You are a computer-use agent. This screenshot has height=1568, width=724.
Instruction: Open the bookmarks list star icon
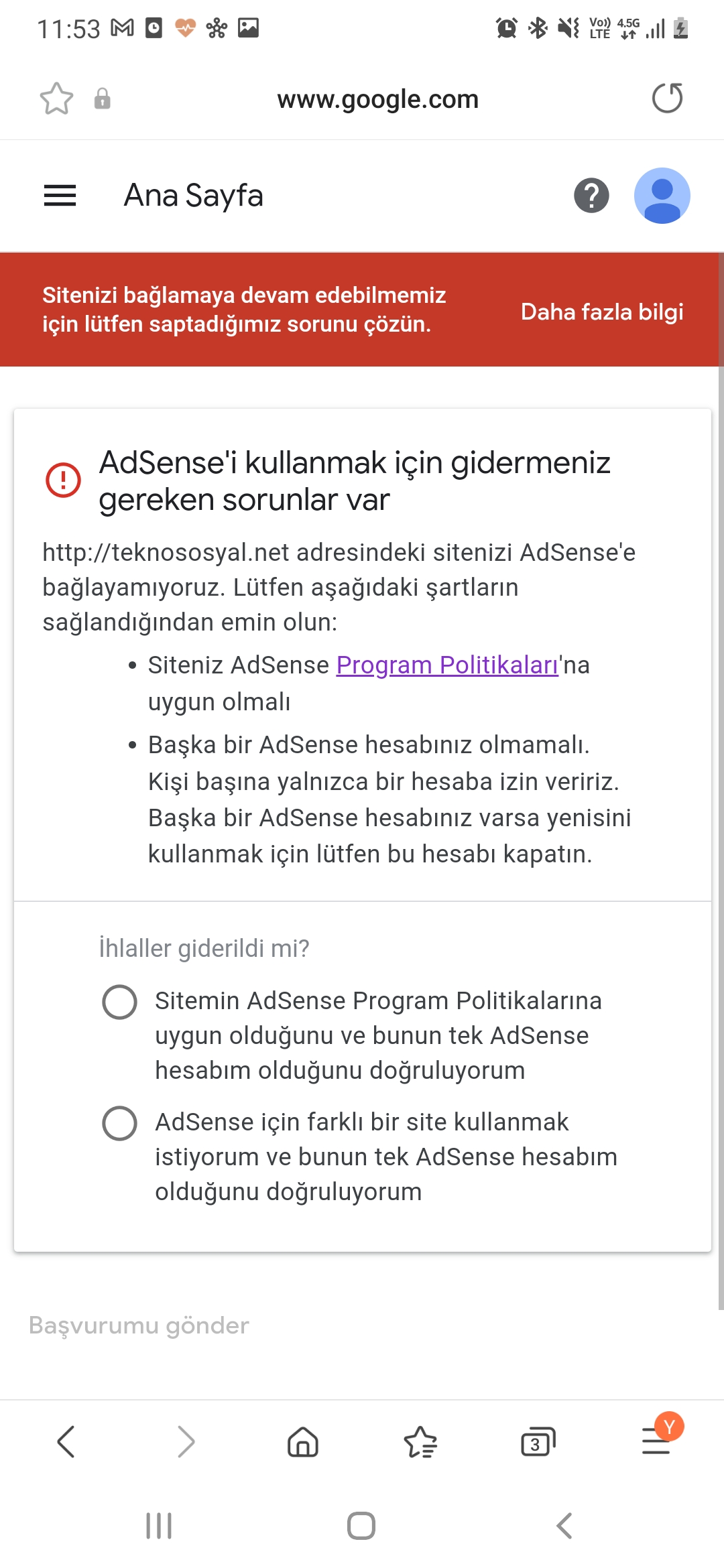coord(420,1442)
